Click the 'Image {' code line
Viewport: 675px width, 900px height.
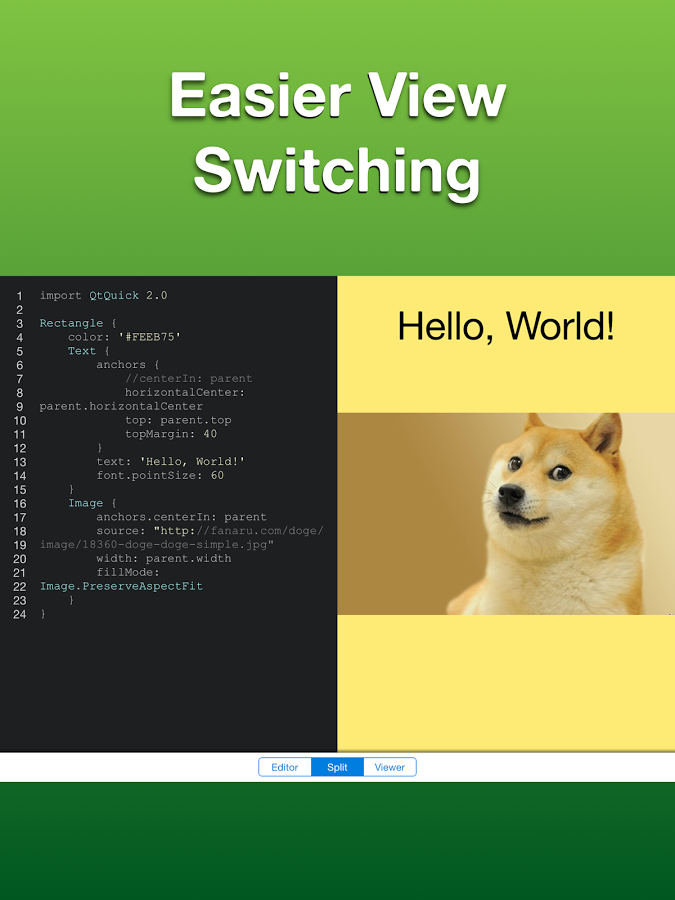(x=92, y=503)
